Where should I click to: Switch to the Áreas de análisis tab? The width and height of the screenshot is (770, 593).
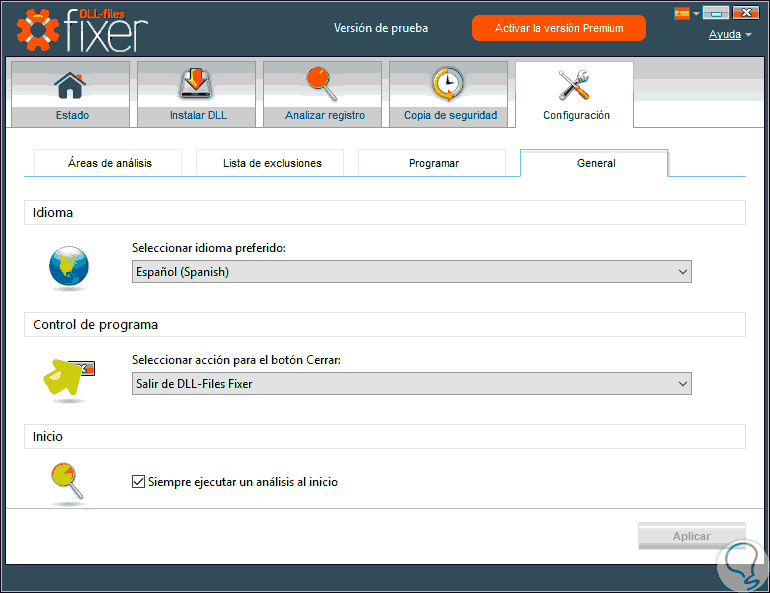click(x=108, y=163)
